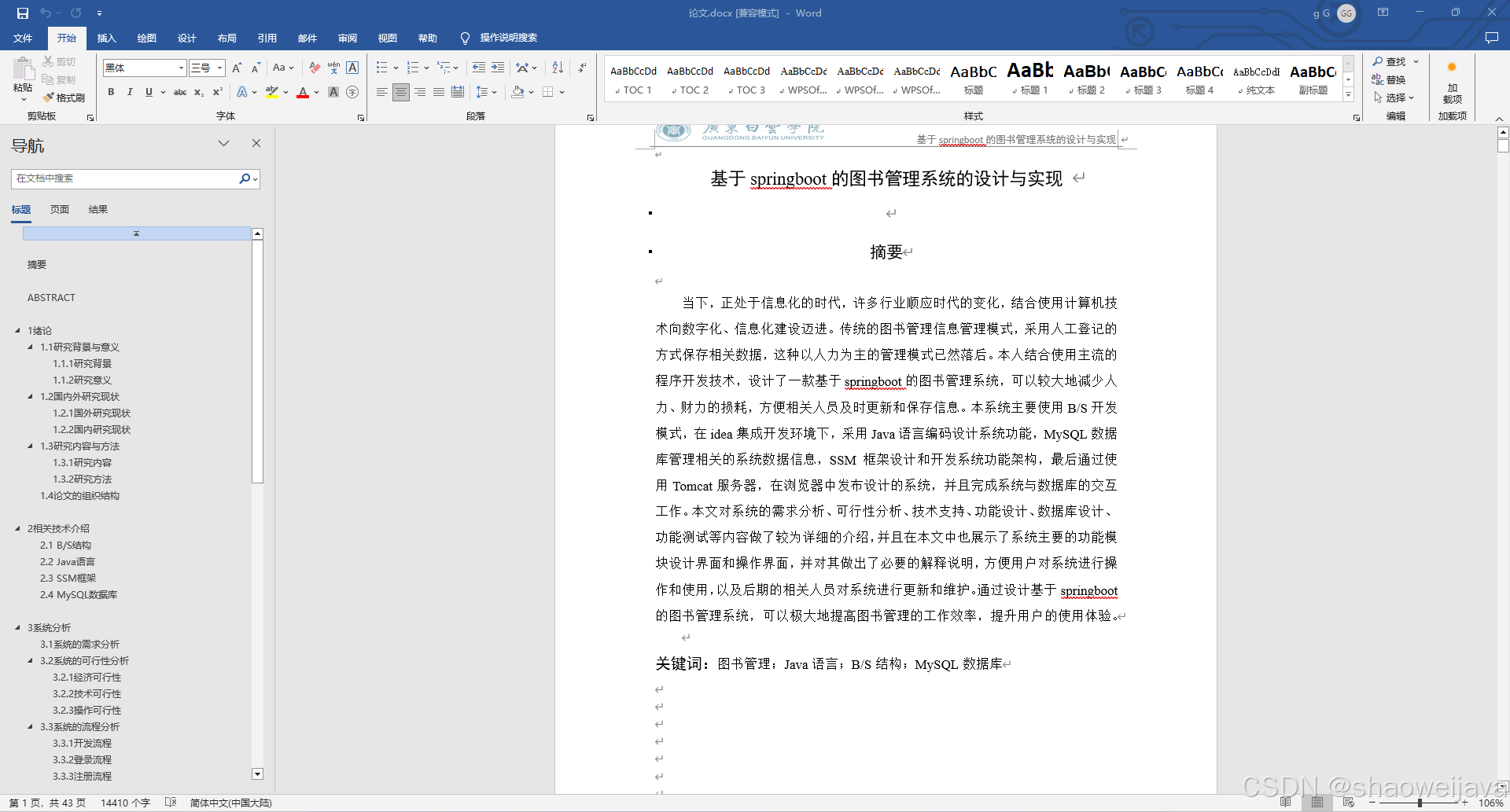Open the font size dropdown (三号)
This screenshot has height=812, width=1510.
tap(220, 68)
